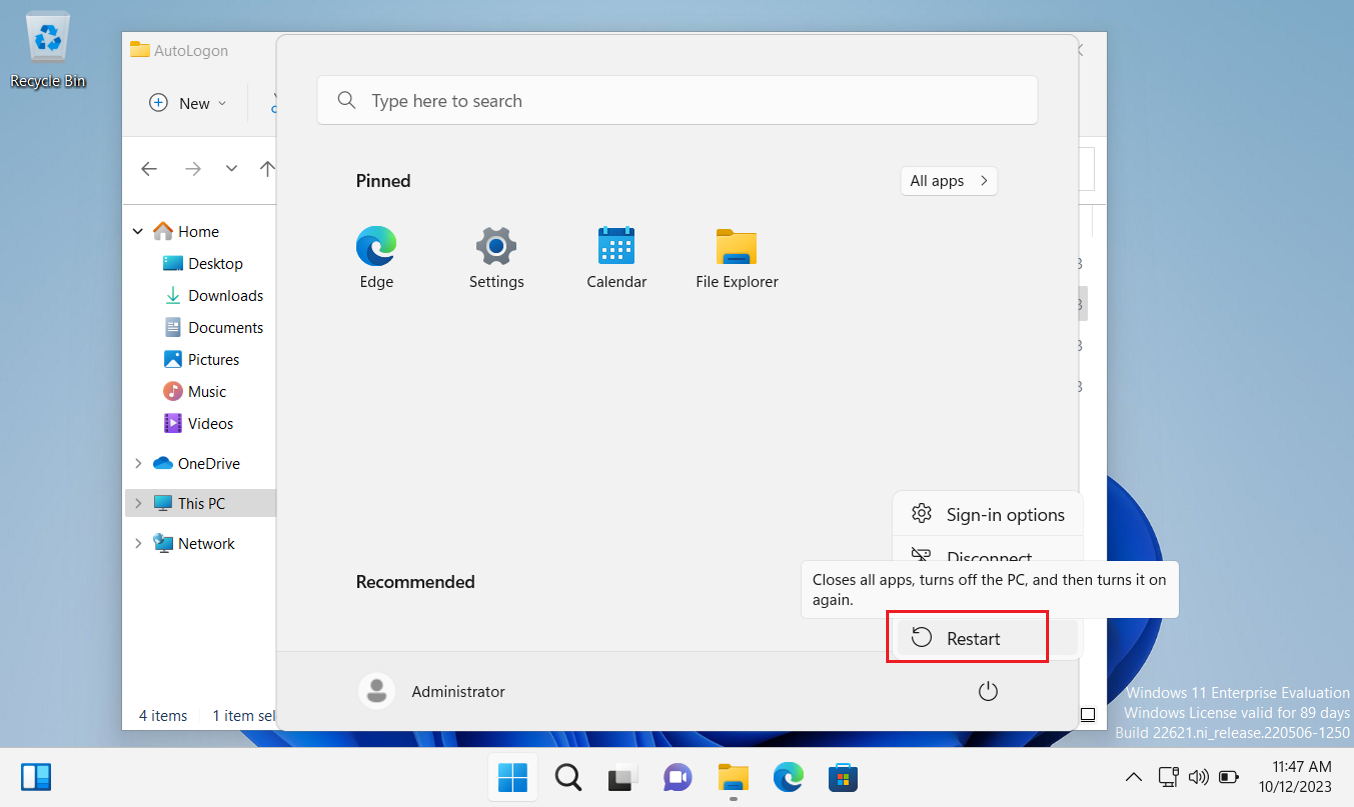
Task: Click the AutoLogon window title
Action: coord(191,51)
